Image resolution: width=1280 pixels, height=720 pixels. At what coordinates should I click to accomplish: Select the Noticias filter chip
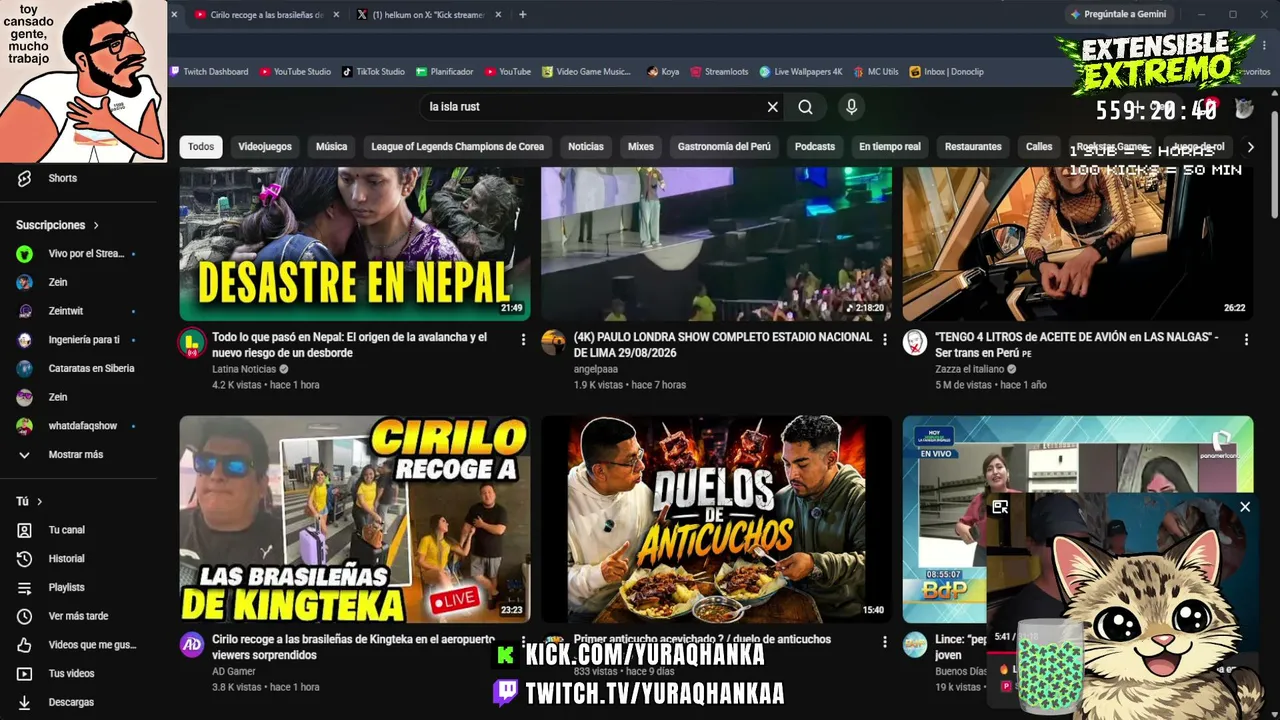(586, 147)
